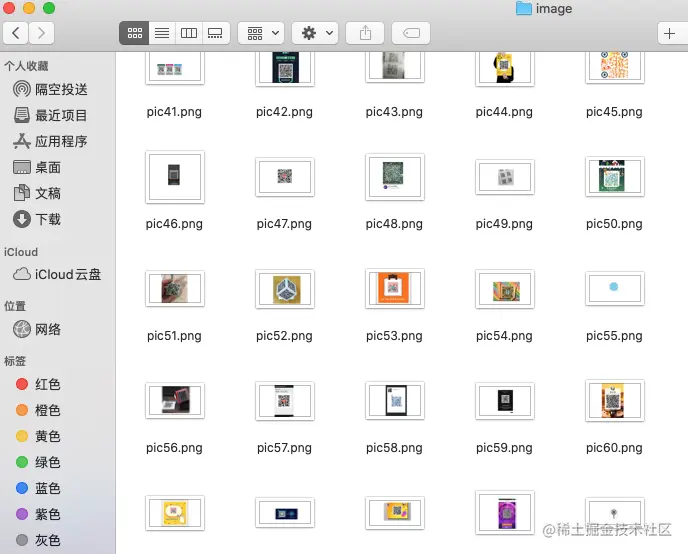Screen dimensions: 688x554
Task: Select the pic44.png thumbnail
Action: [505, 68]
